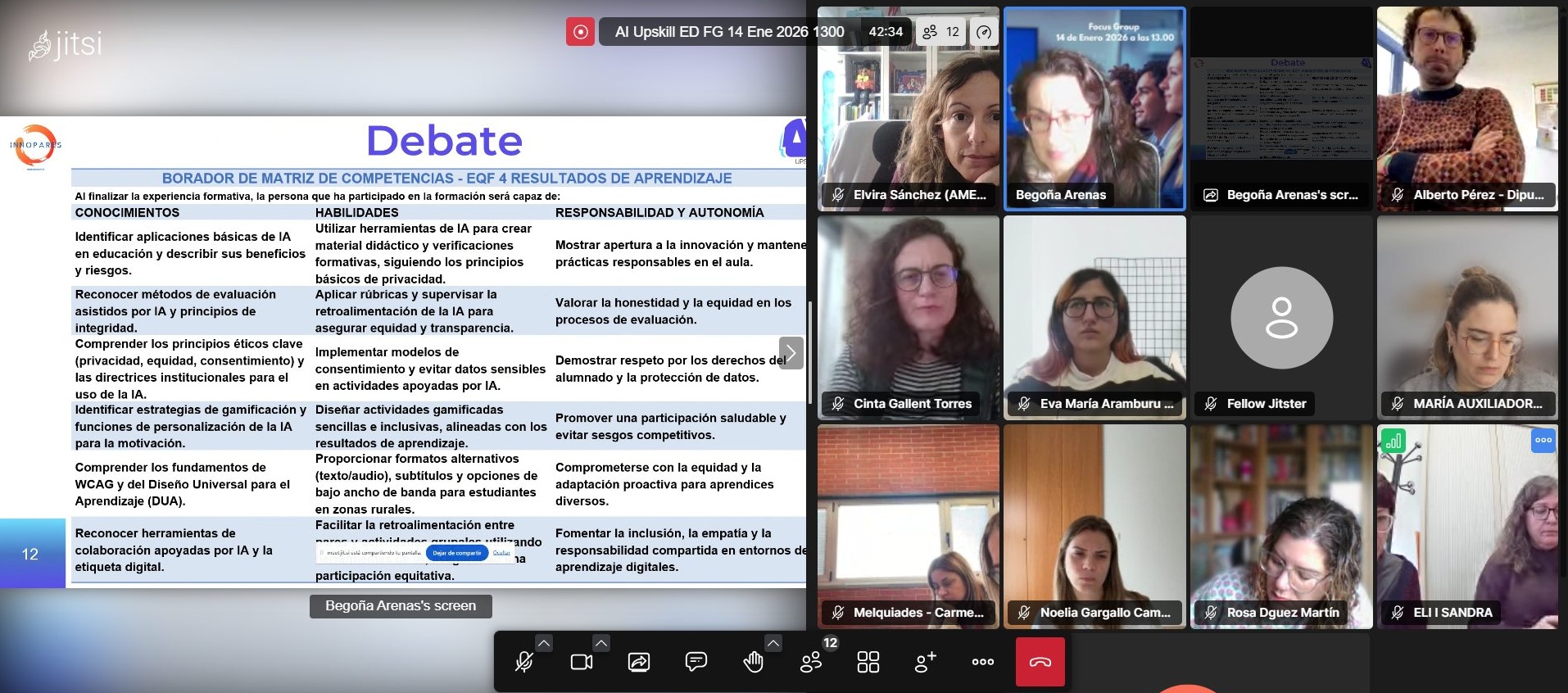The width and height of the screenshot is (1568, 693).
Task: Click the screen share icon
Action: [639, 662]
